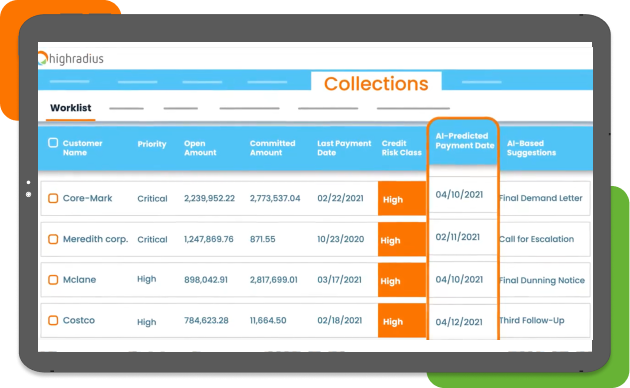The width and height of the screenshot is (630, 388).
Task: Click last payment date 03/17/2021
Action: pos(340,280)
